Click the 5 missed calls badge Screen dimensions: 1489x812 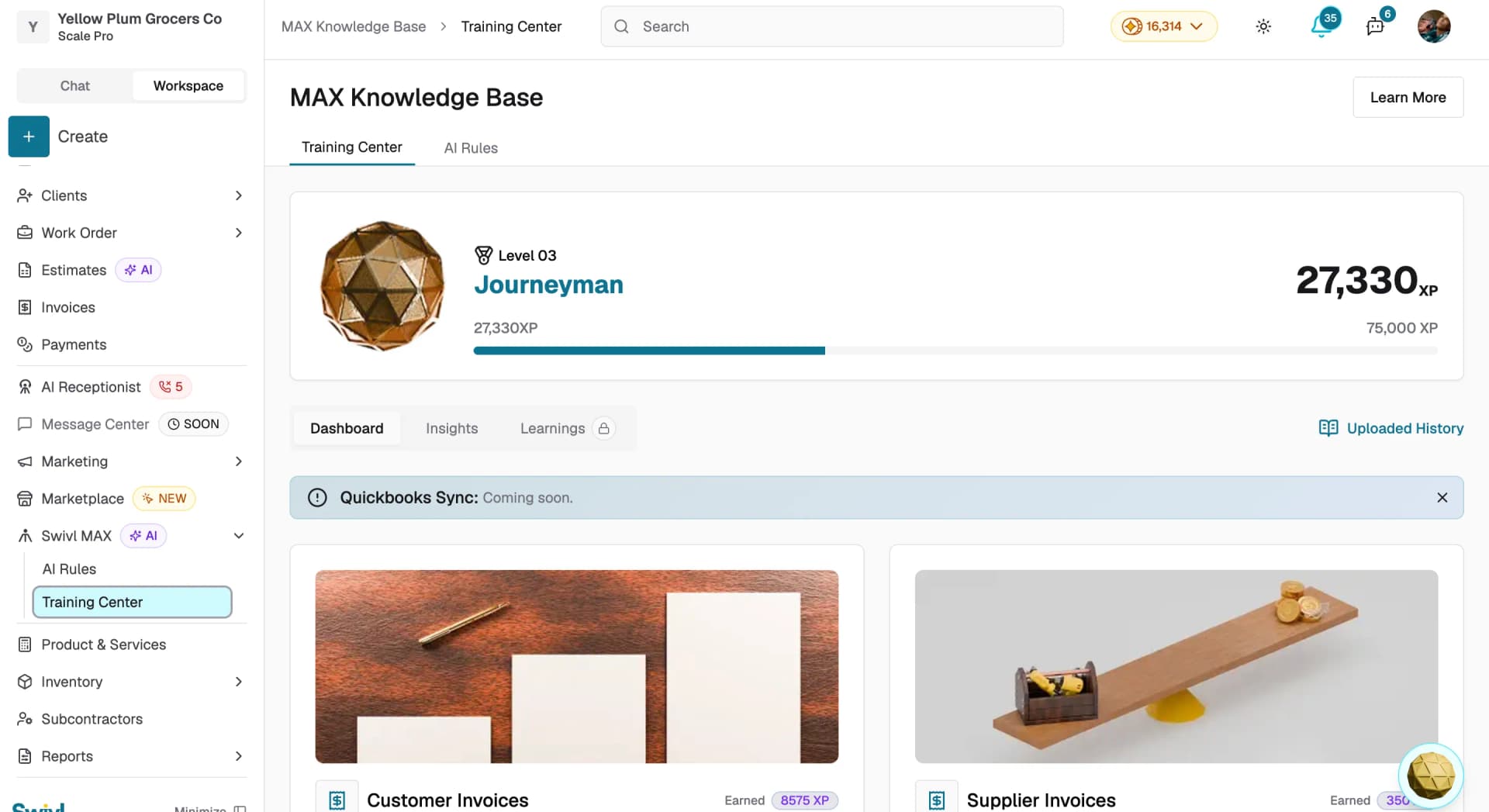[171, 387]
